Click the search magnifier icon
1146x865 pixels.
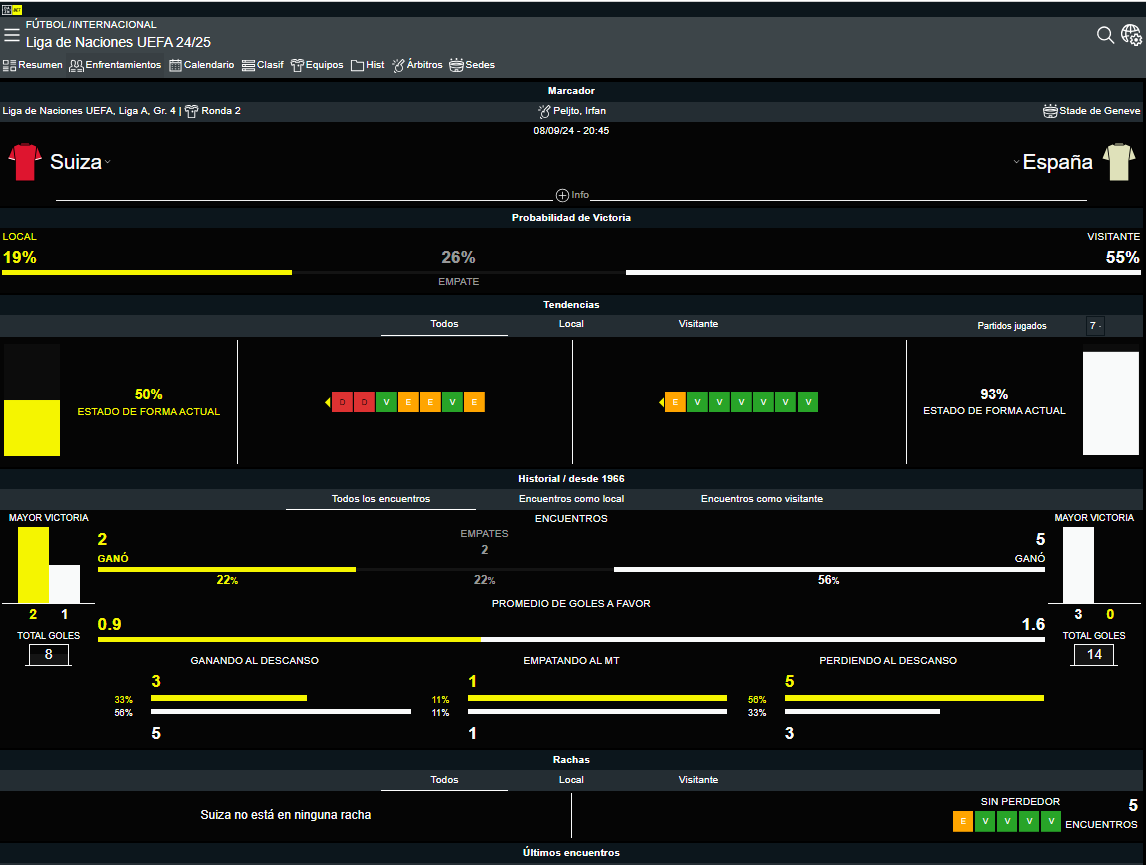[1105, 35]
